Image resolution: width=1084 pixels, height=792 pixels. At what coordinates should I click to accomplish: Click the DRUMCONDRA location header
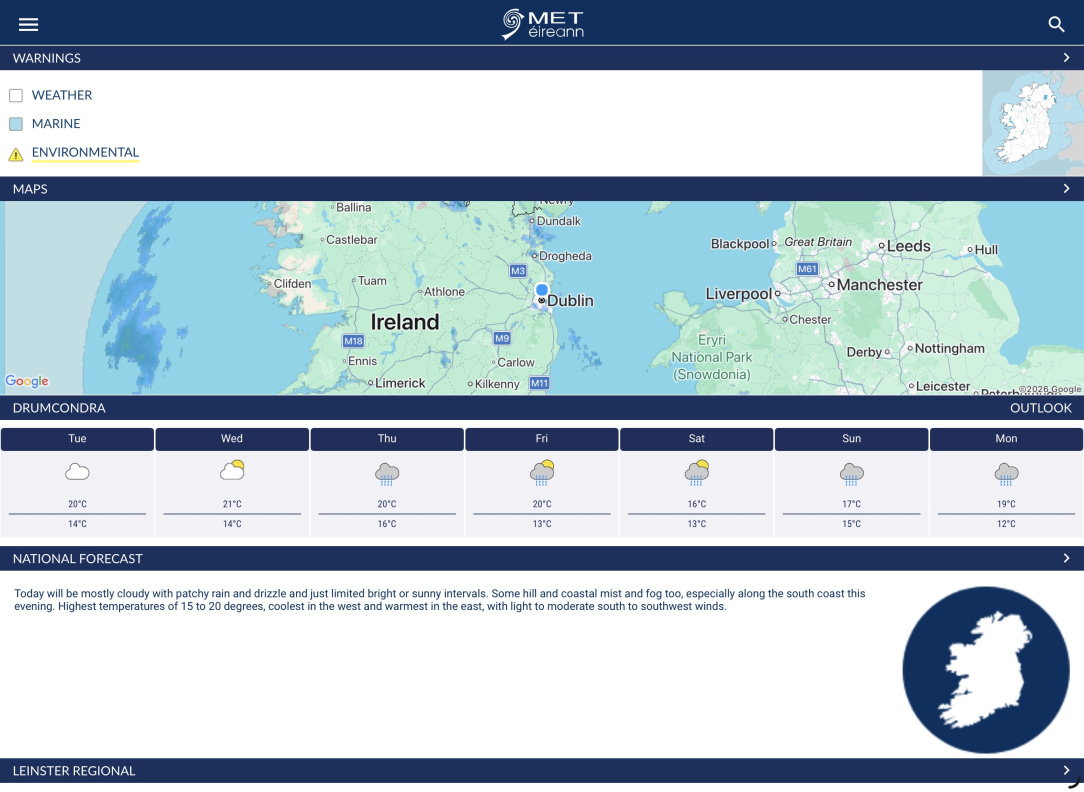(59, 408)
